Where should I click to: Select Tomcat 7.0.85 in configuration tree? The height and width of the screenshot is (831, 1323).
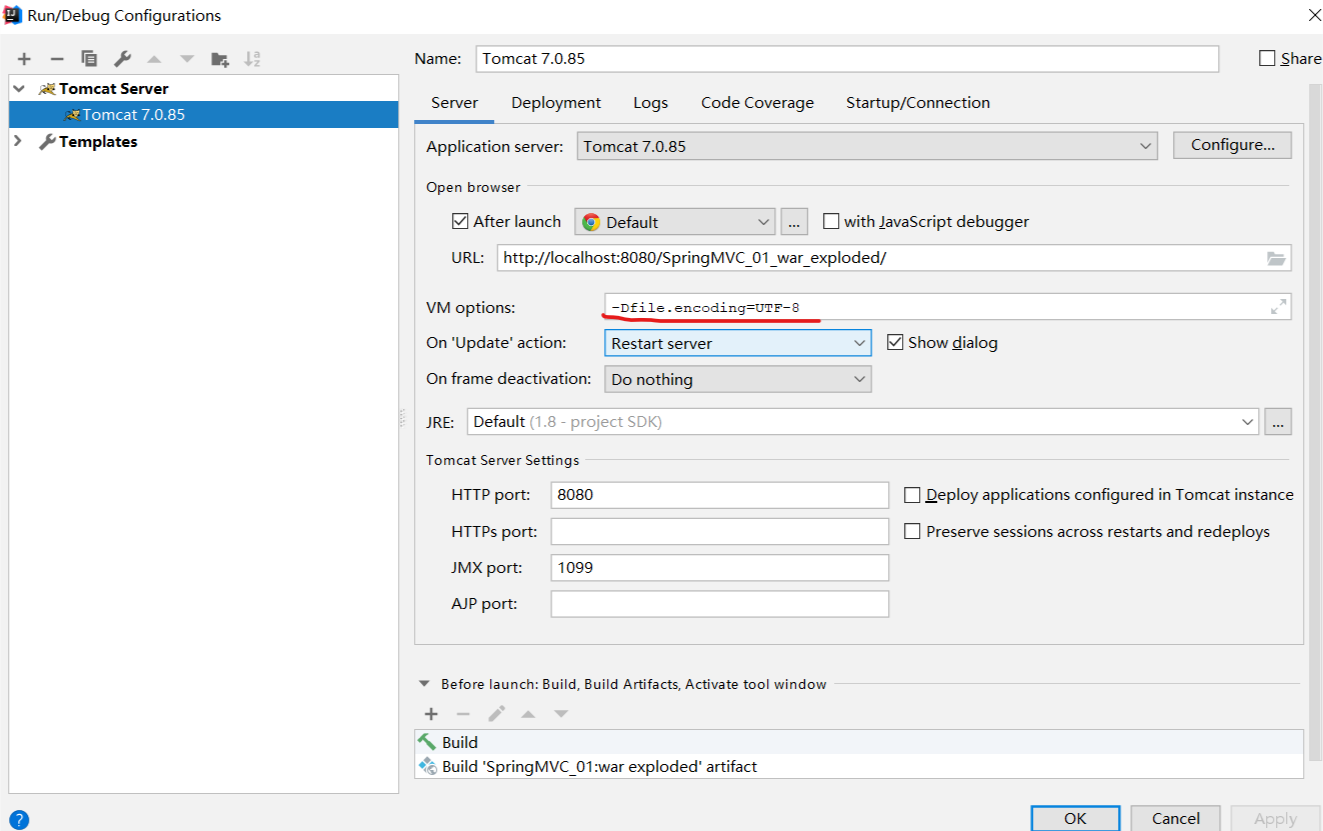[203, 115]
